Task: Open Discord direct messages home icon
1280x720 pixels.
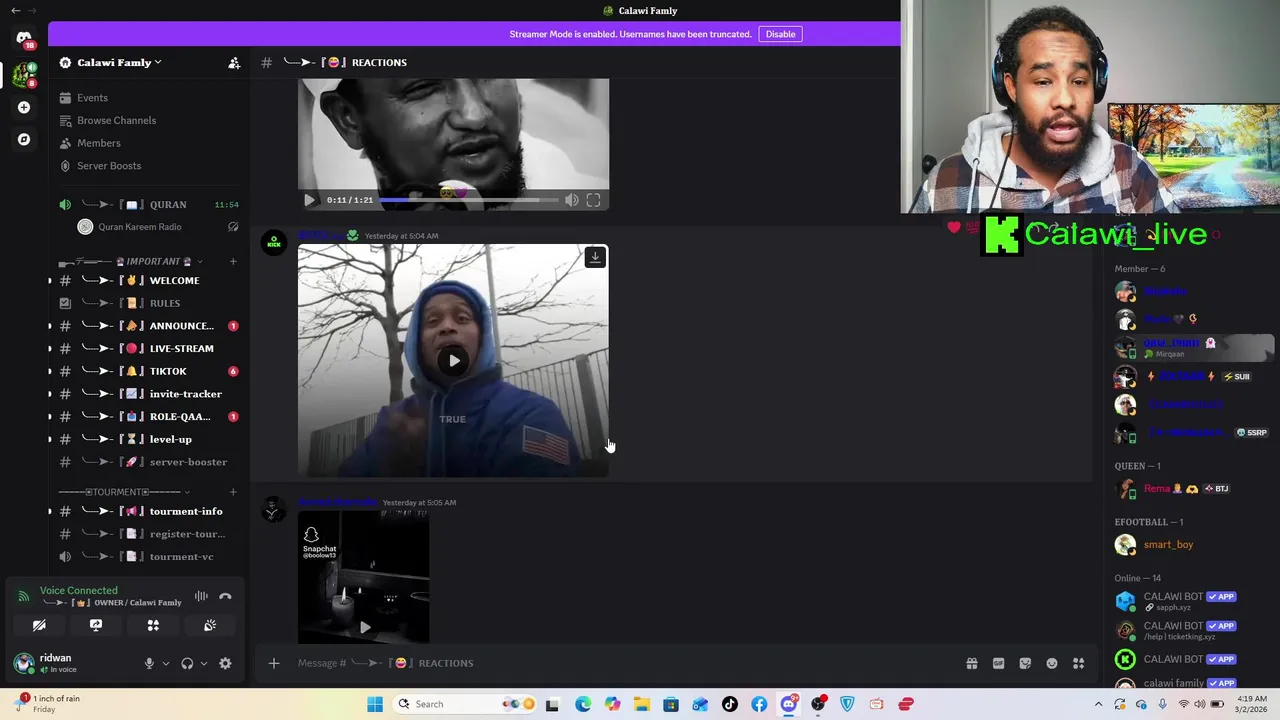Action: [x=24, y=38]
